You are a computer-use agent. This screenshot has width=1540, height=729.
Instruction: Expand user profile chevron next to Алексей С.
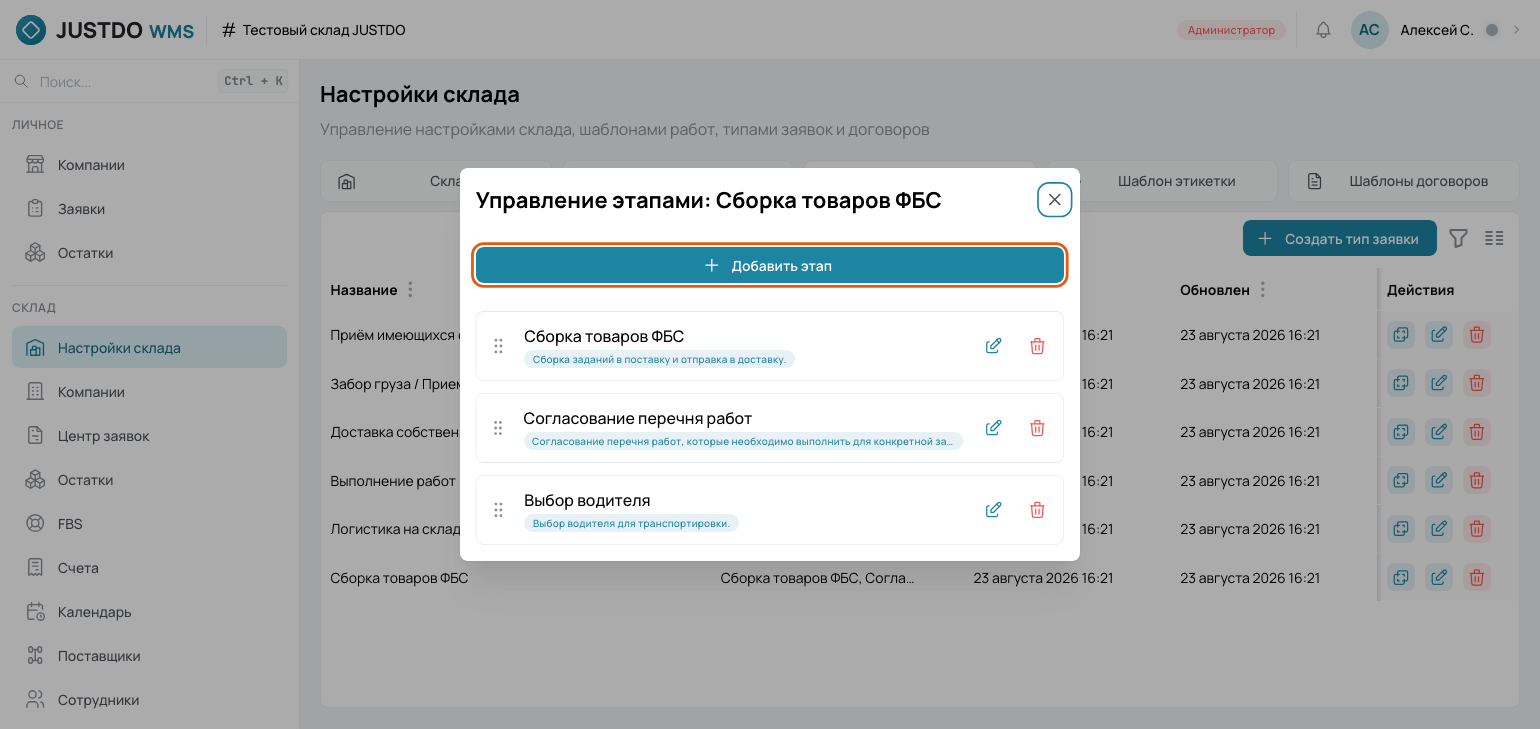point(1516,30)
